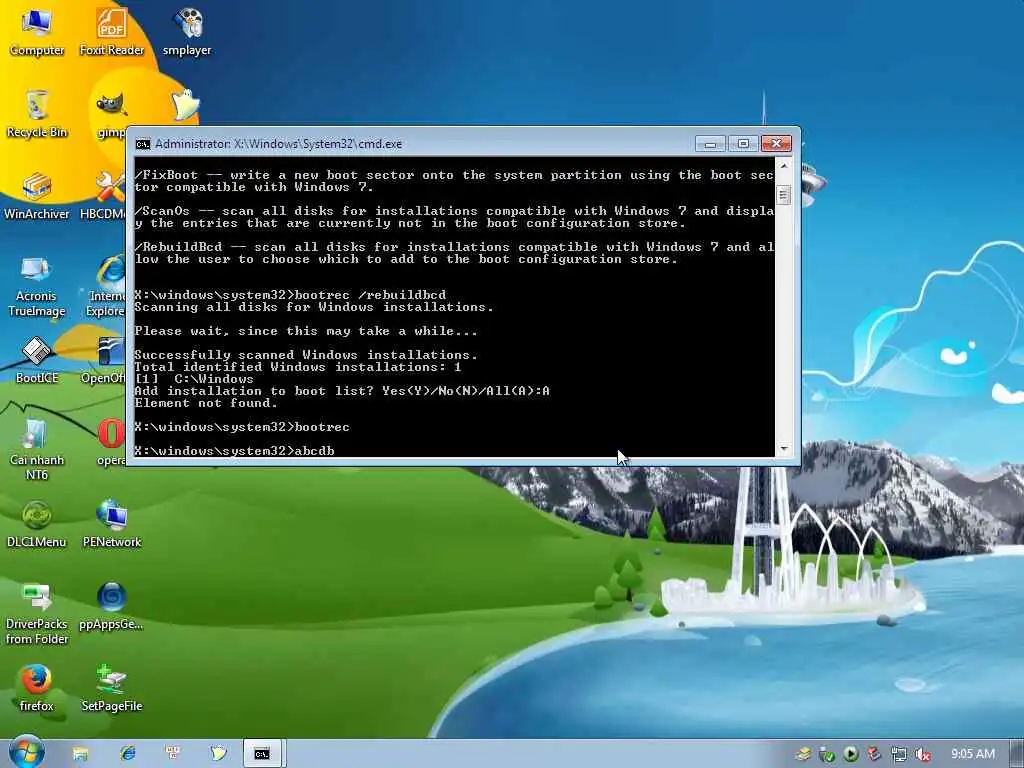Toggle the muted volume tray icon

[923, 754]
